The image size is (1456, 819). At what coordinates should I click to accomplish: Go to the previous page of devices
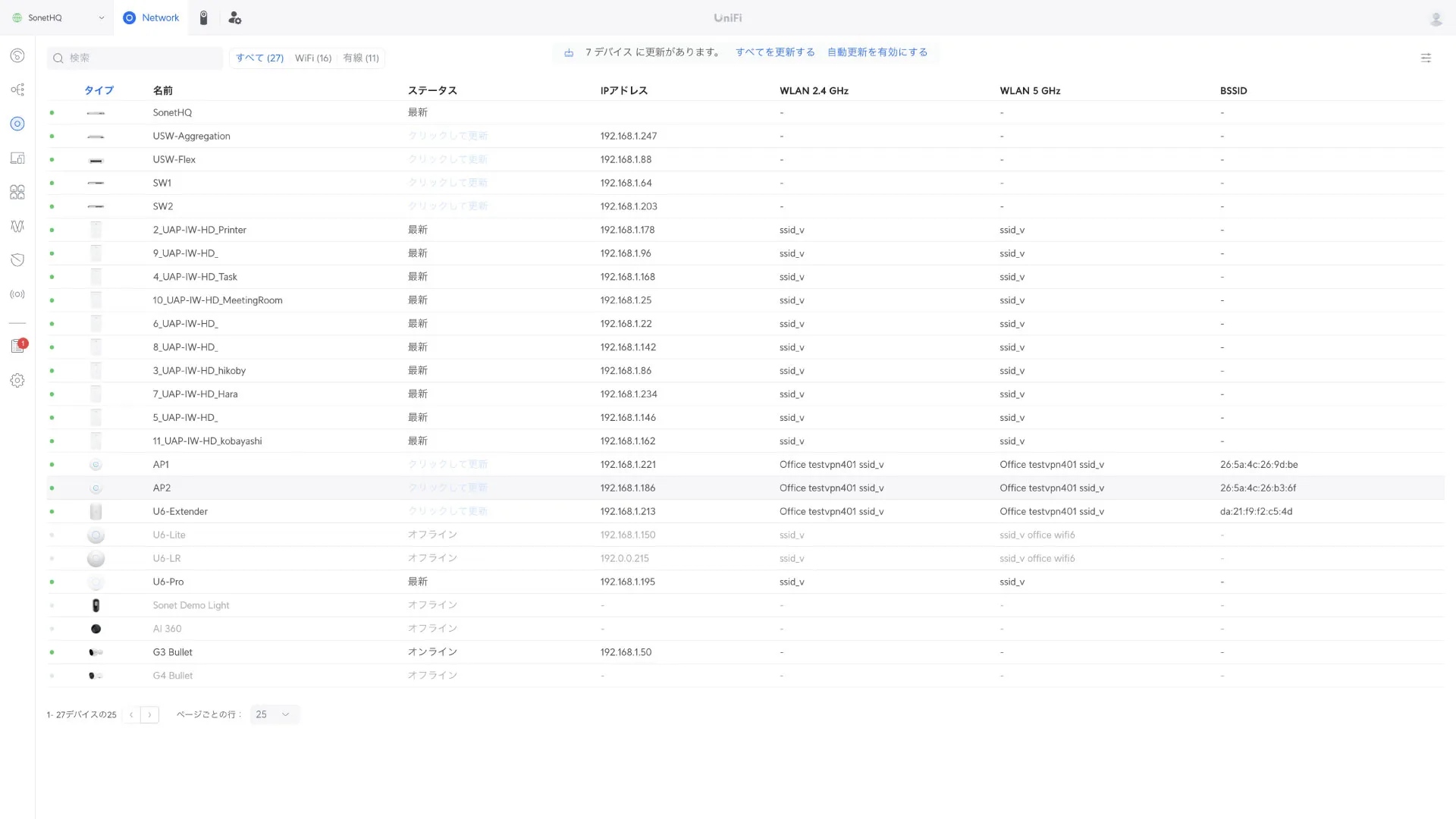tap(131, 714)
